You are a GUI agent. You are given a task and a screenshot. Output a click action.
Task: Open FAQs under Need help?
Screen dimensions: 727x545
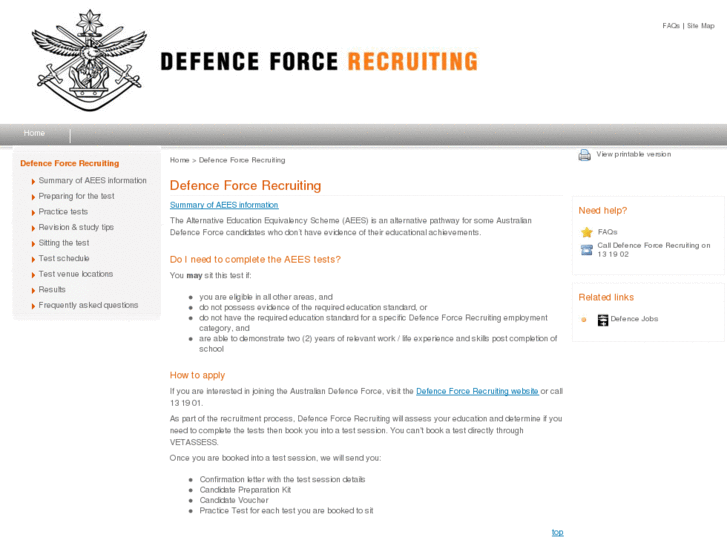click(x=607, y=232)
